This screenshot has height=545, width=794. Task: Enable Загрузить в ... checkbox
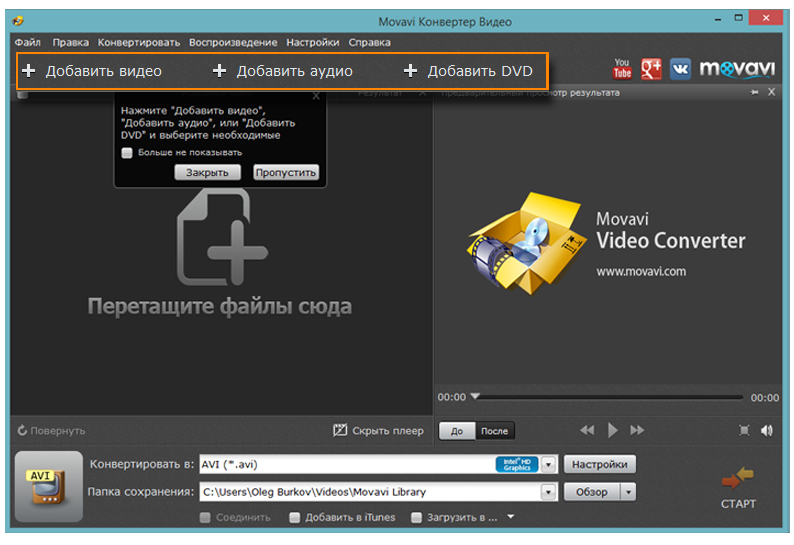click(x=416, y=518)
